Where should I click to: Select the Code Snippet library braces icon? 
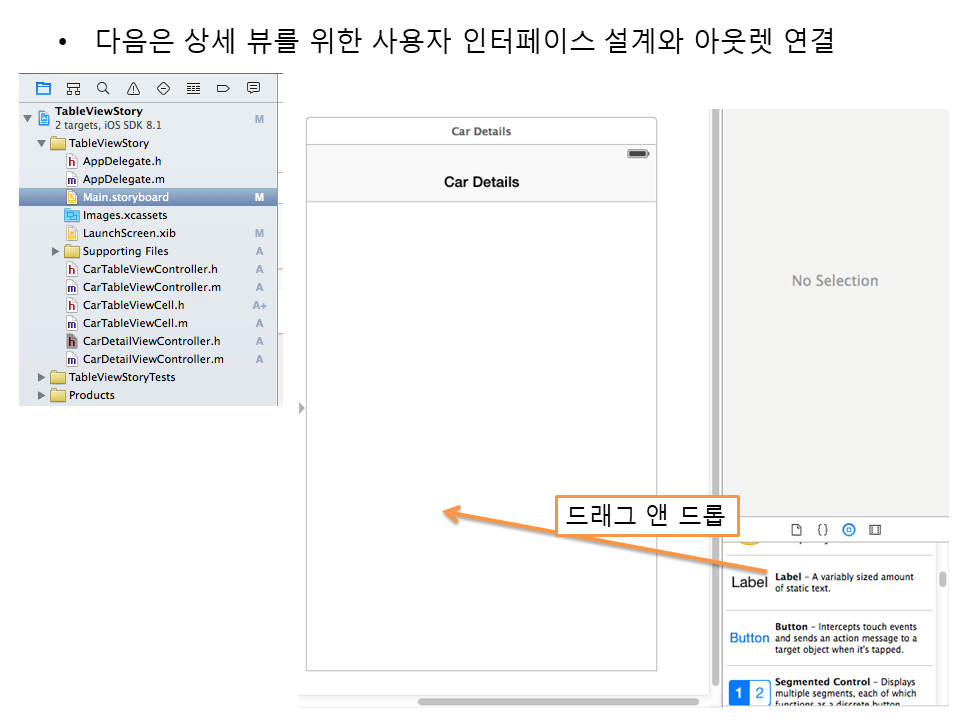pos(823,529)
